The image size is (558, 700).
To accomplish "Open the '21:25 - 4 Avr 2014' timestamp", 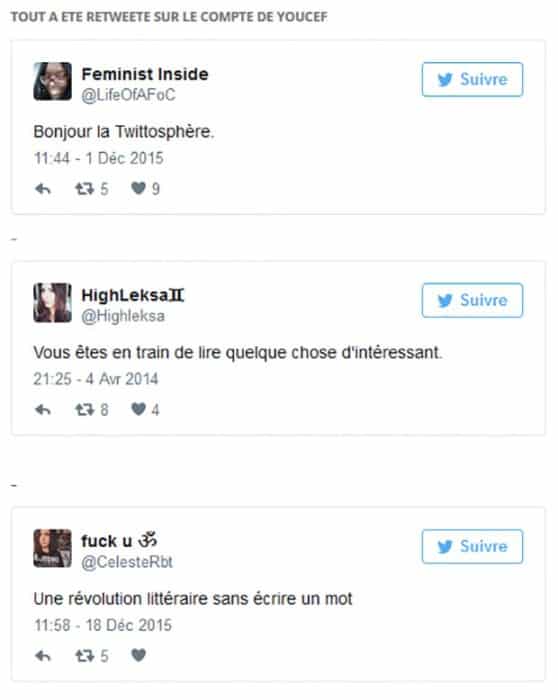I will point(96,379).
